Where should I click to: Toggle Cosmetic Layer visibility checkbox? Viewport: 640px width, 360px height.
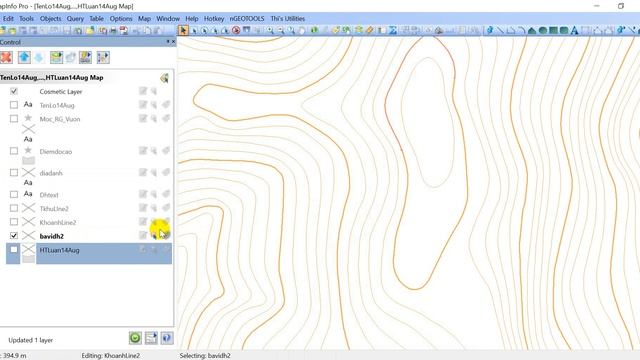coord(14,91)
